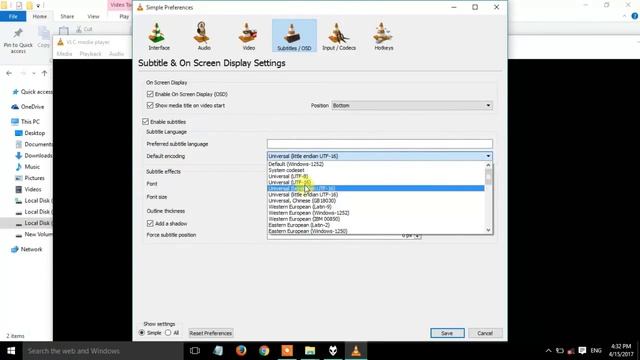The width and height of the screenshot is (640, 360).
Task: Cancel the preferences dialog
Action: pyautogui.click(x=485, y=333)
